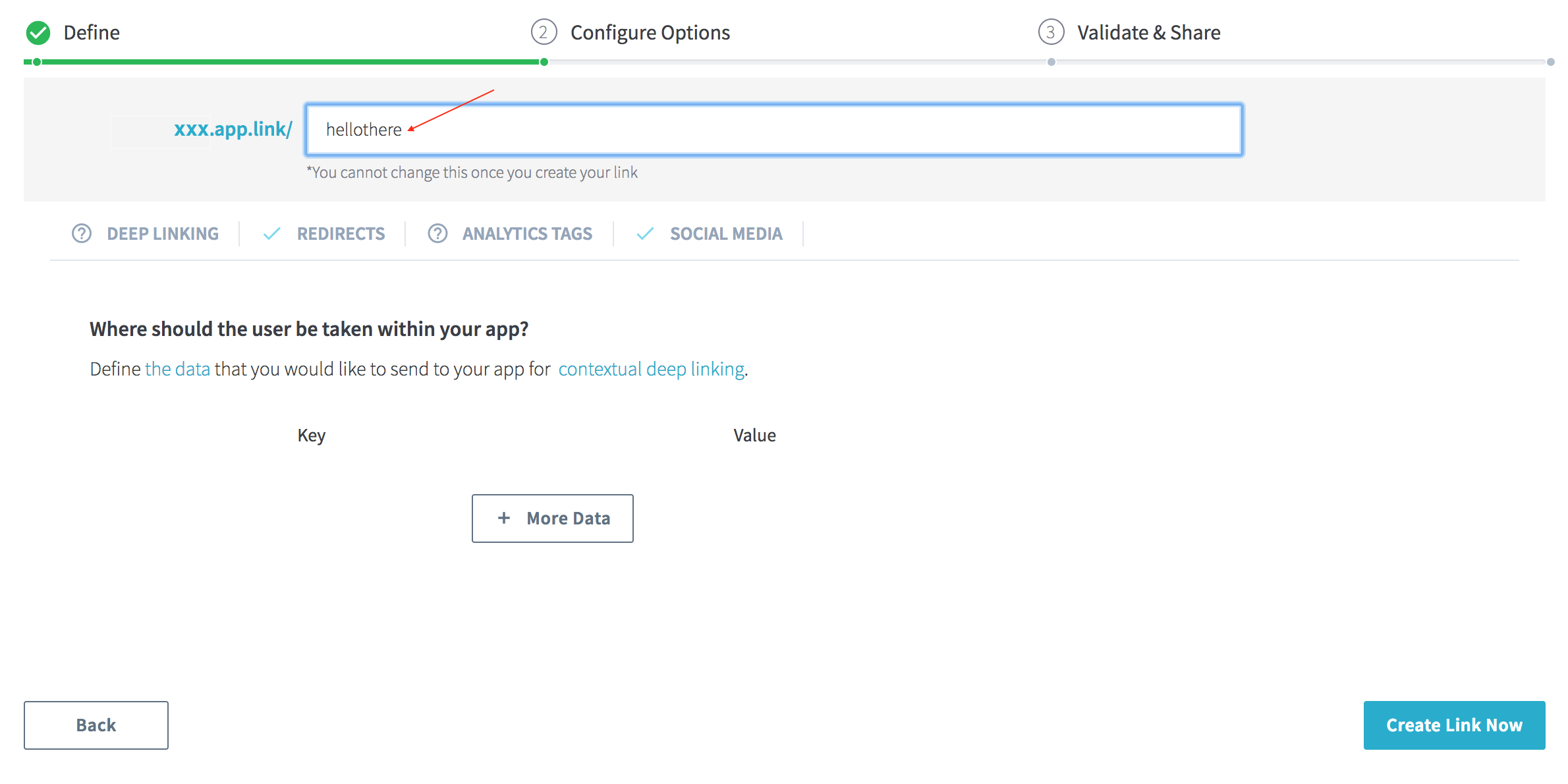Click the plus icon in More Data
Viewport: 1568px width, 784px height.
pos(504,518)
